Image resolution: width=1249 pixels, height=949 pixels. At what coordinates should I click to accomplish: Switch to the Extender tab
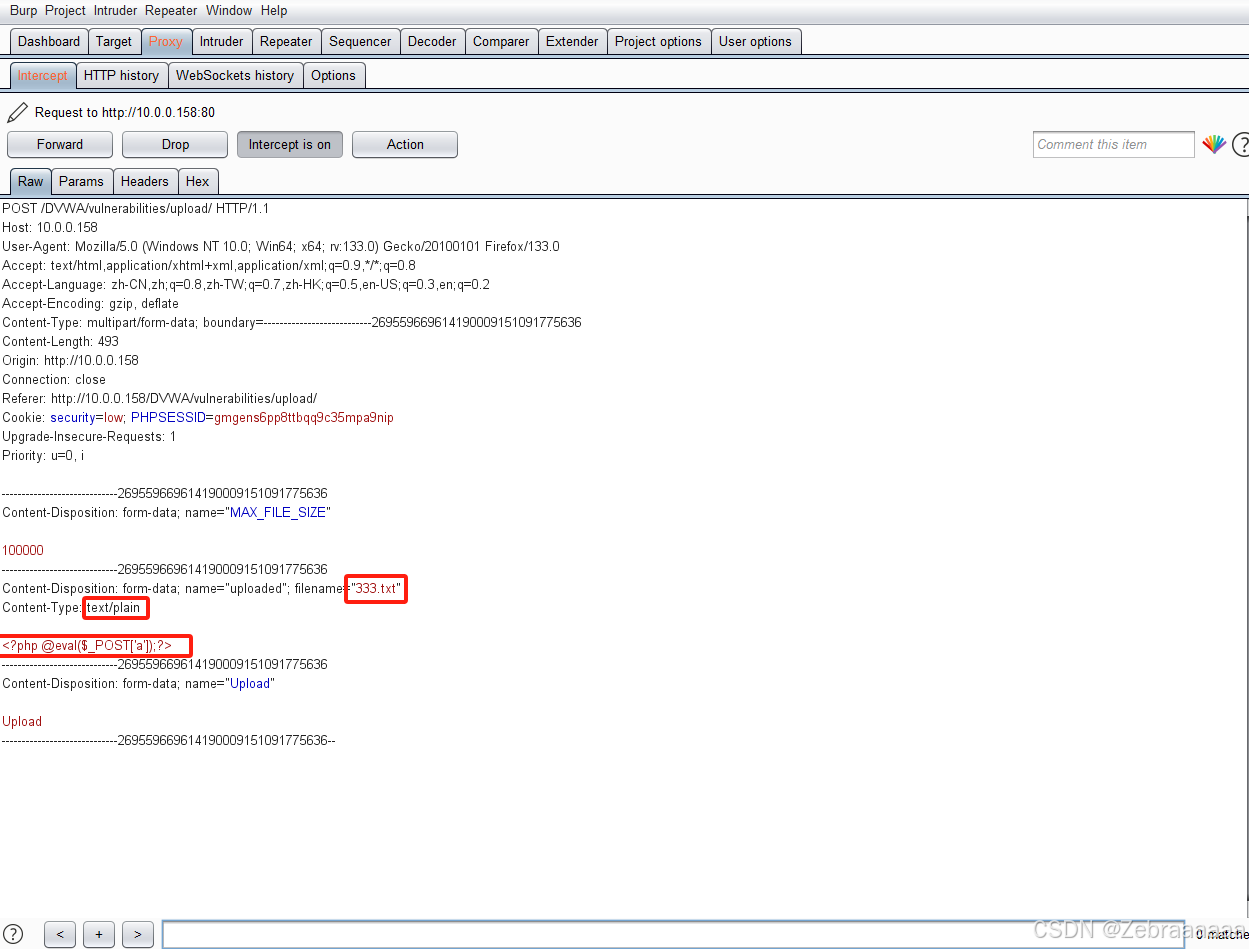tap(572, 41)
